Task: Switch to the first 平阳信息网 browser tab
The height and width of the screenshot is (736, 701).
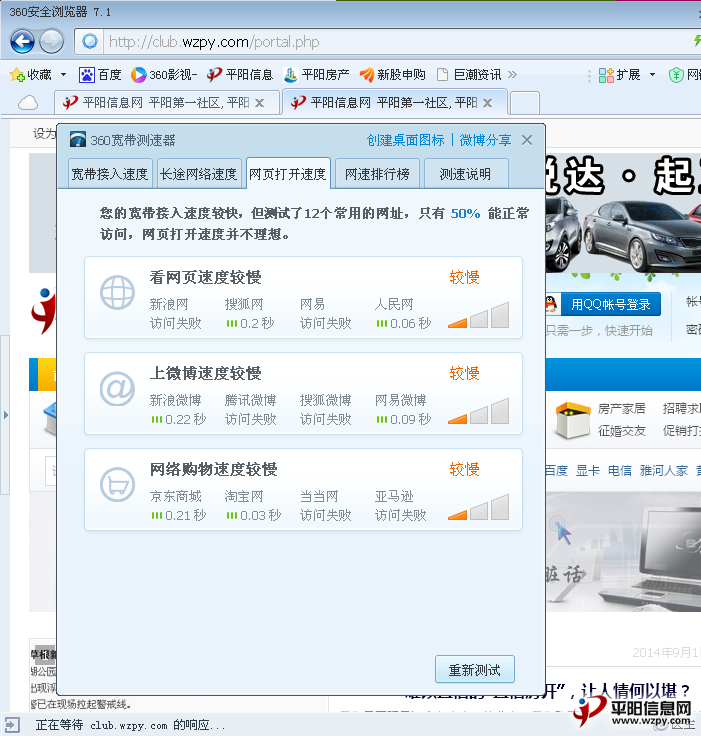Action: pos(167,102)
